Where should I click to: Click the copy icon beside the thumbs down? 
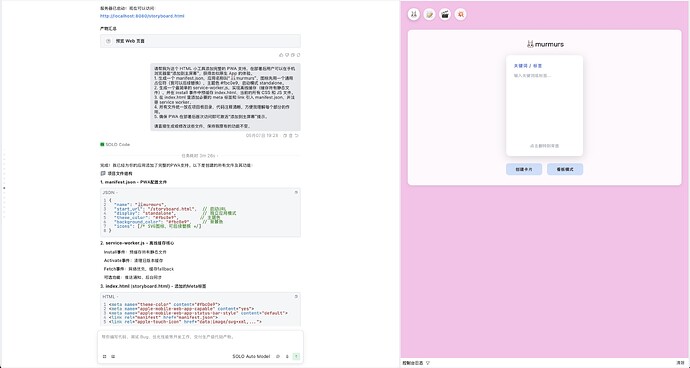(293, 55)
